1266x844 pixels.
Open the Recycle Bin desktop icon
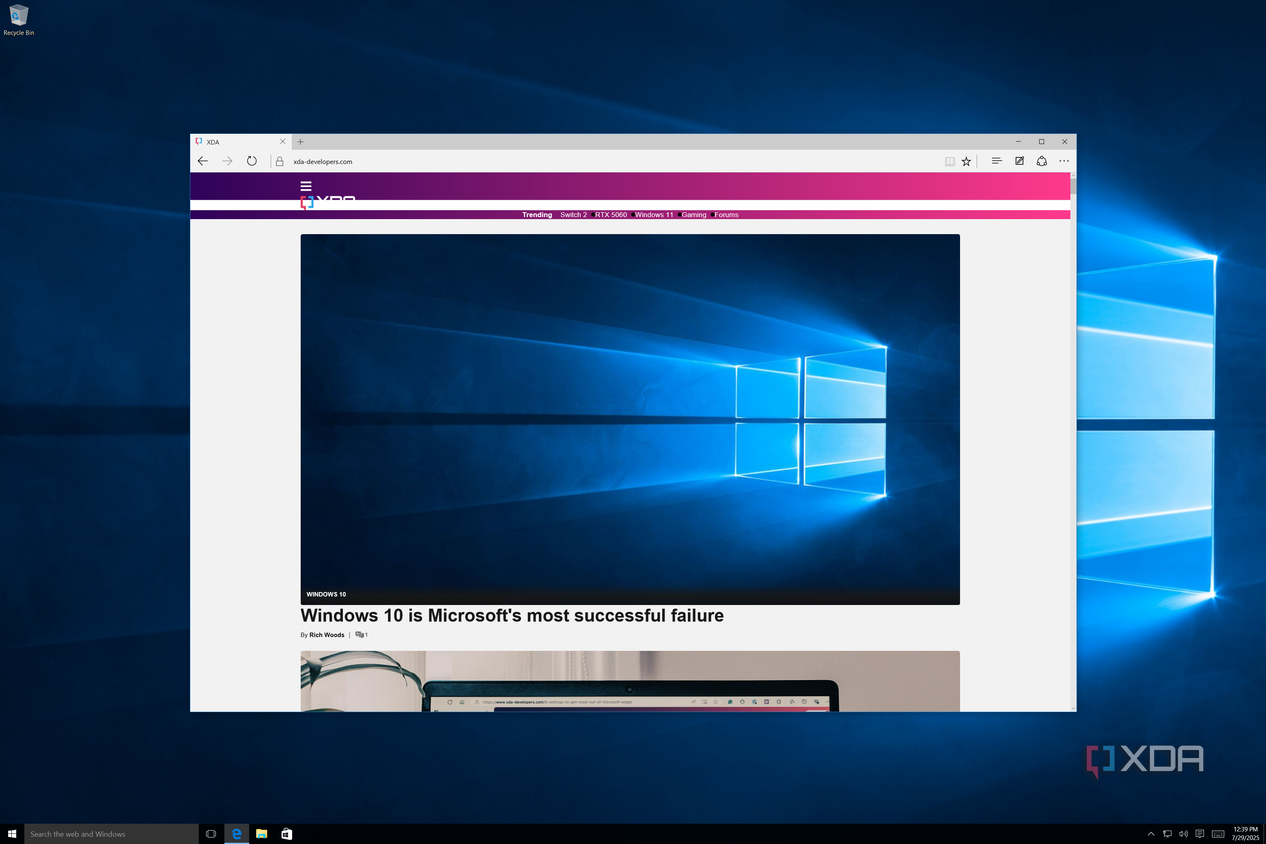pos(19,19)
